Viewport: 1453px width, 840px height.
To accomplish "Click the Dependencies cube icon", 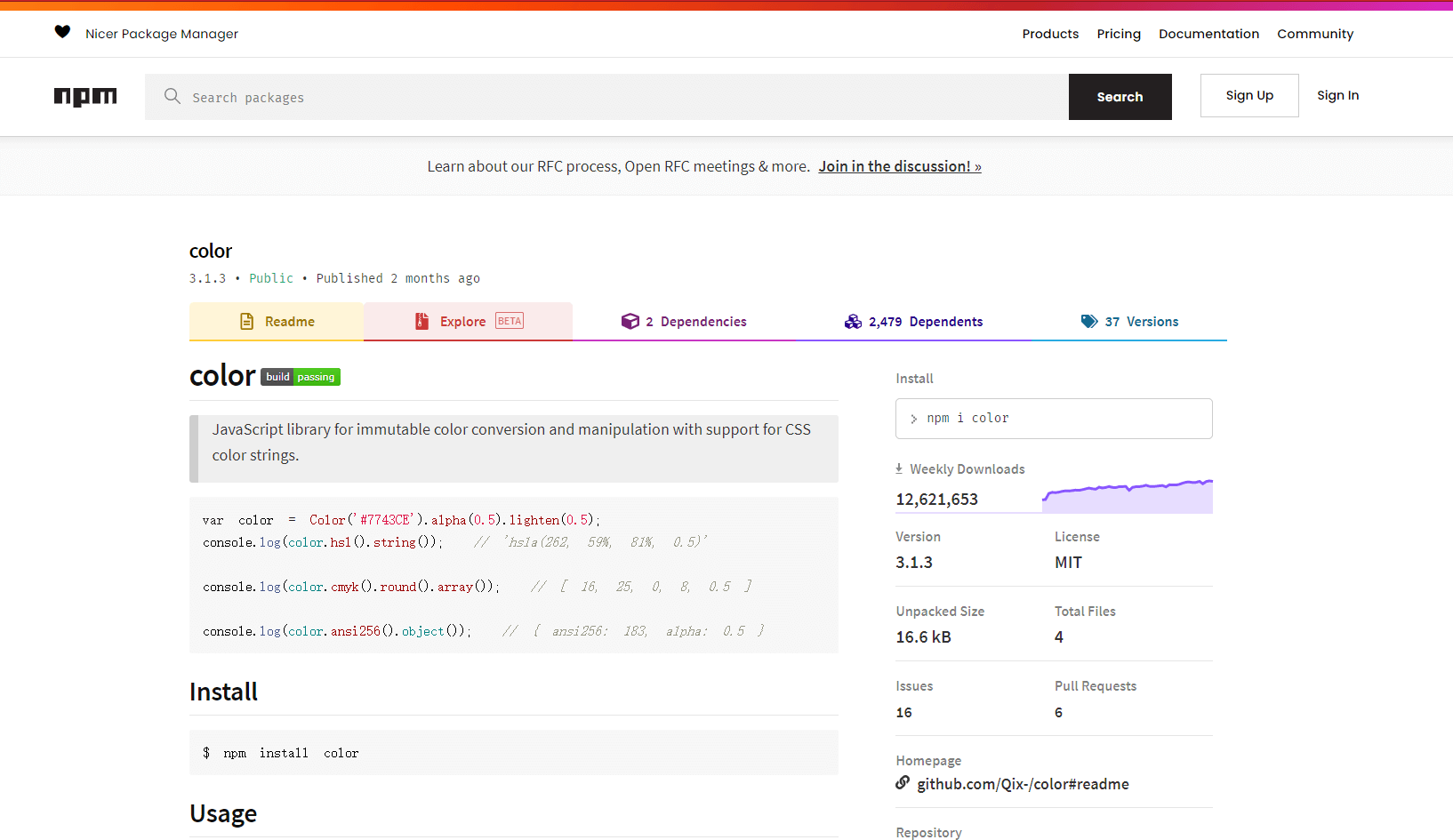I will [x=630, y=322].
